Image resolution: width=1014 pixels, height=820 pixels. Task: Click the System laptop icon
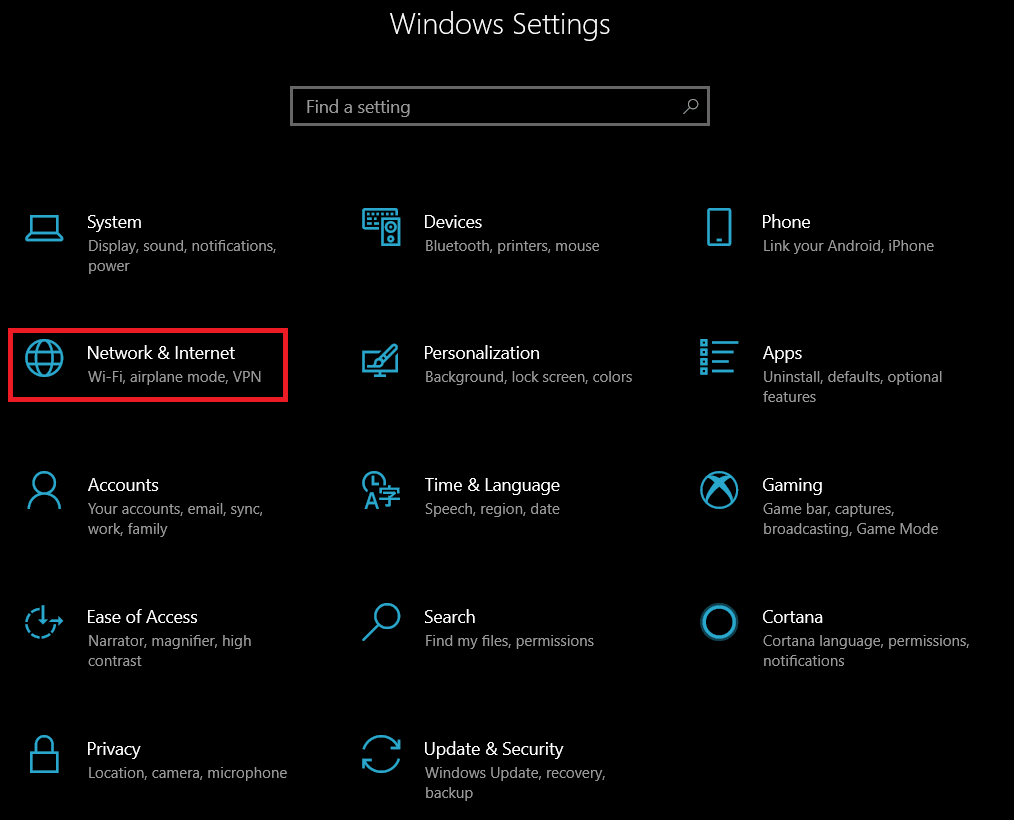click(x=44, y=228)
